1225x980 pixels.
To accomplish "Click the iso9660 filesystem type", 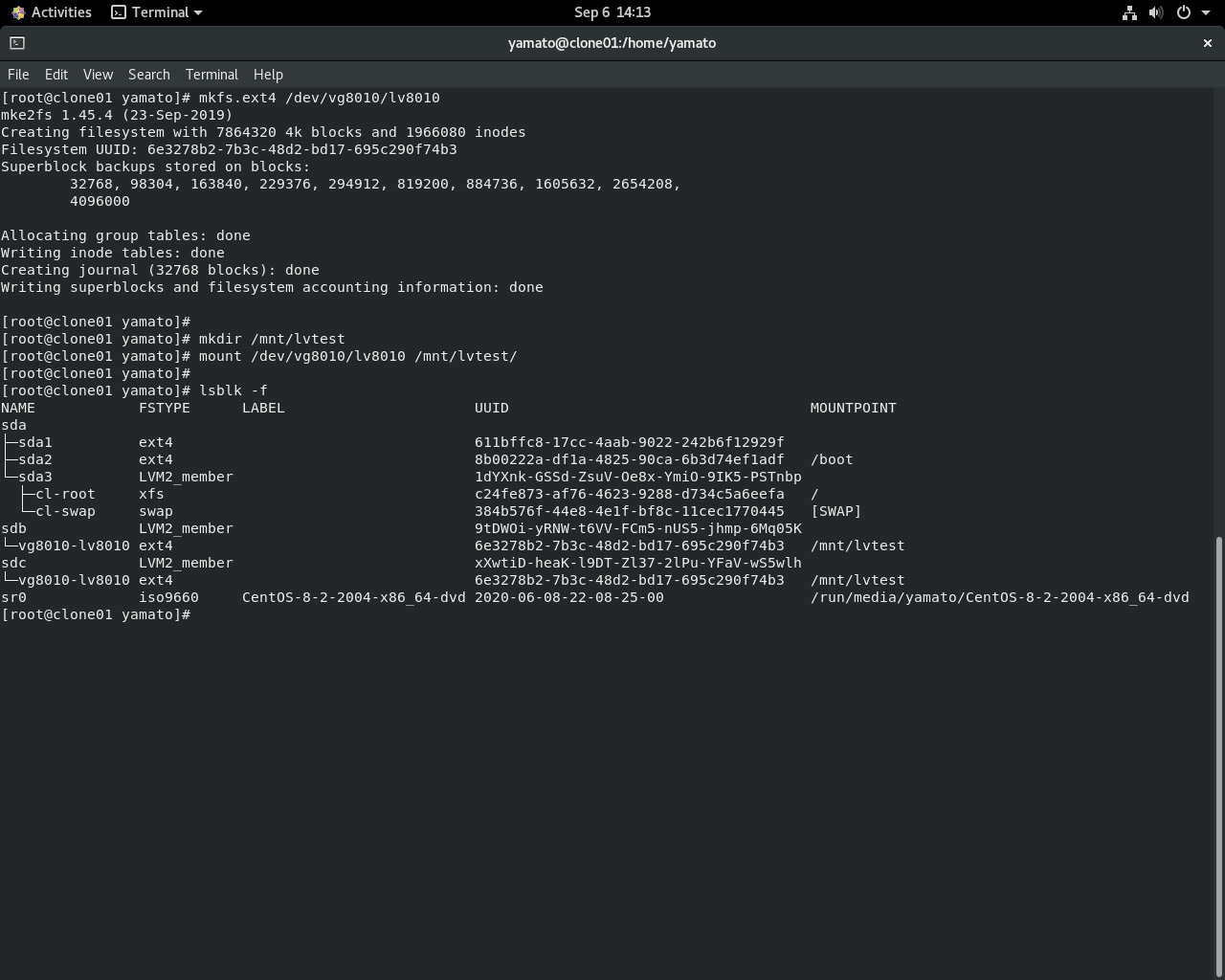I will [x=168, y=597].
